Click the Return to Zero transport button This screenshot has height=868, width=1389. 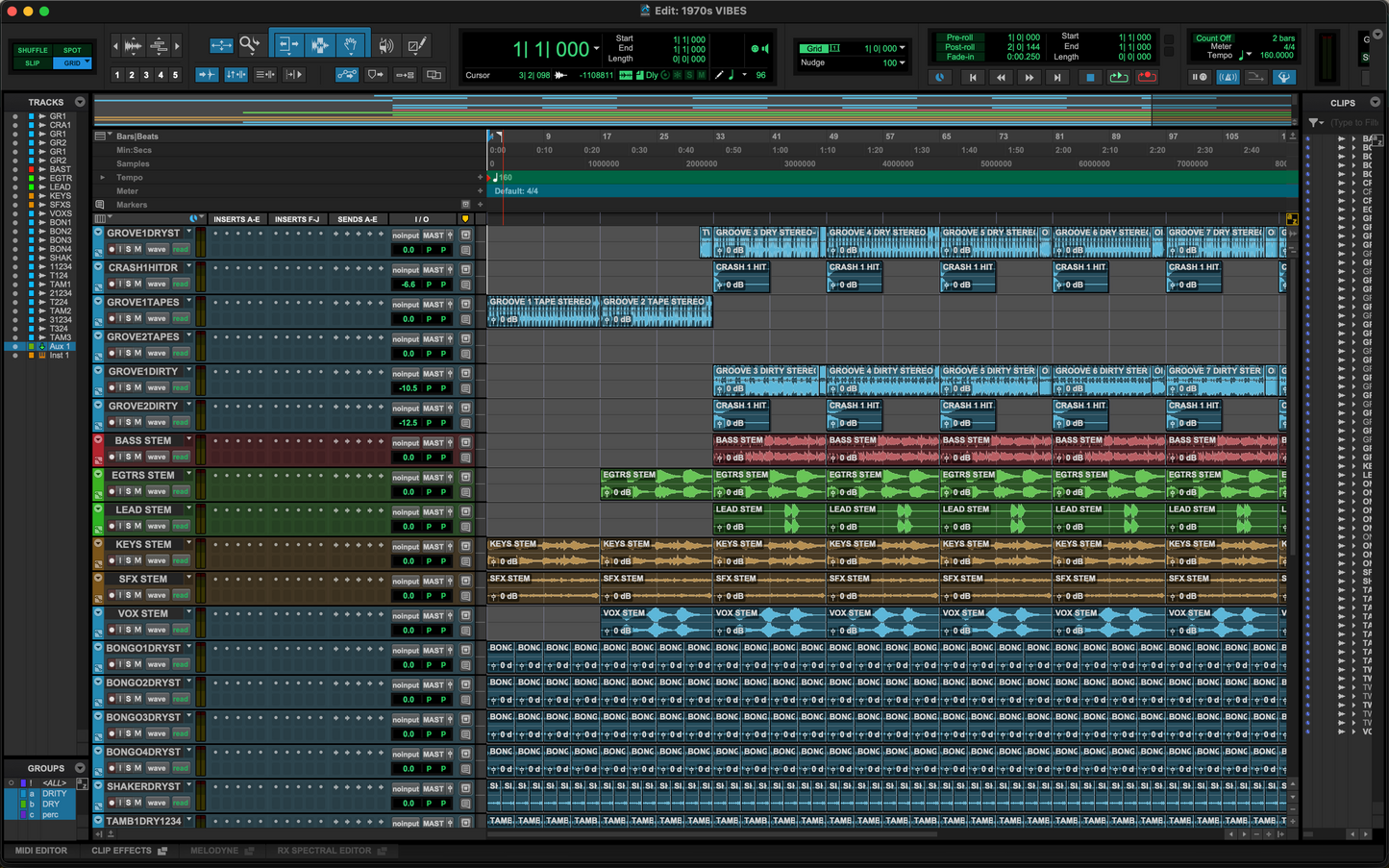[x=973, y=77]
